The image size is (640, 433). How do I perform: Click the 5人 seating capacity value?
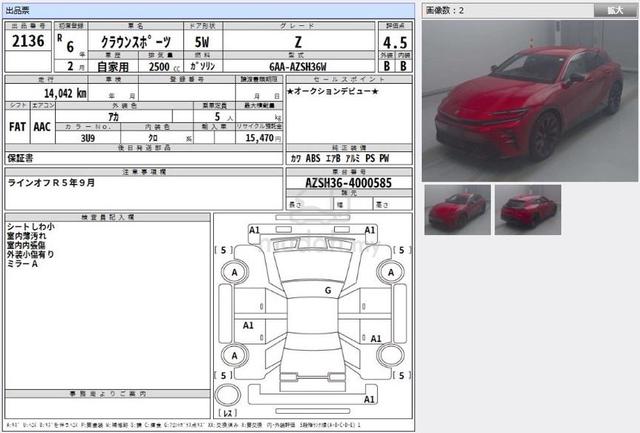[224, 117]
